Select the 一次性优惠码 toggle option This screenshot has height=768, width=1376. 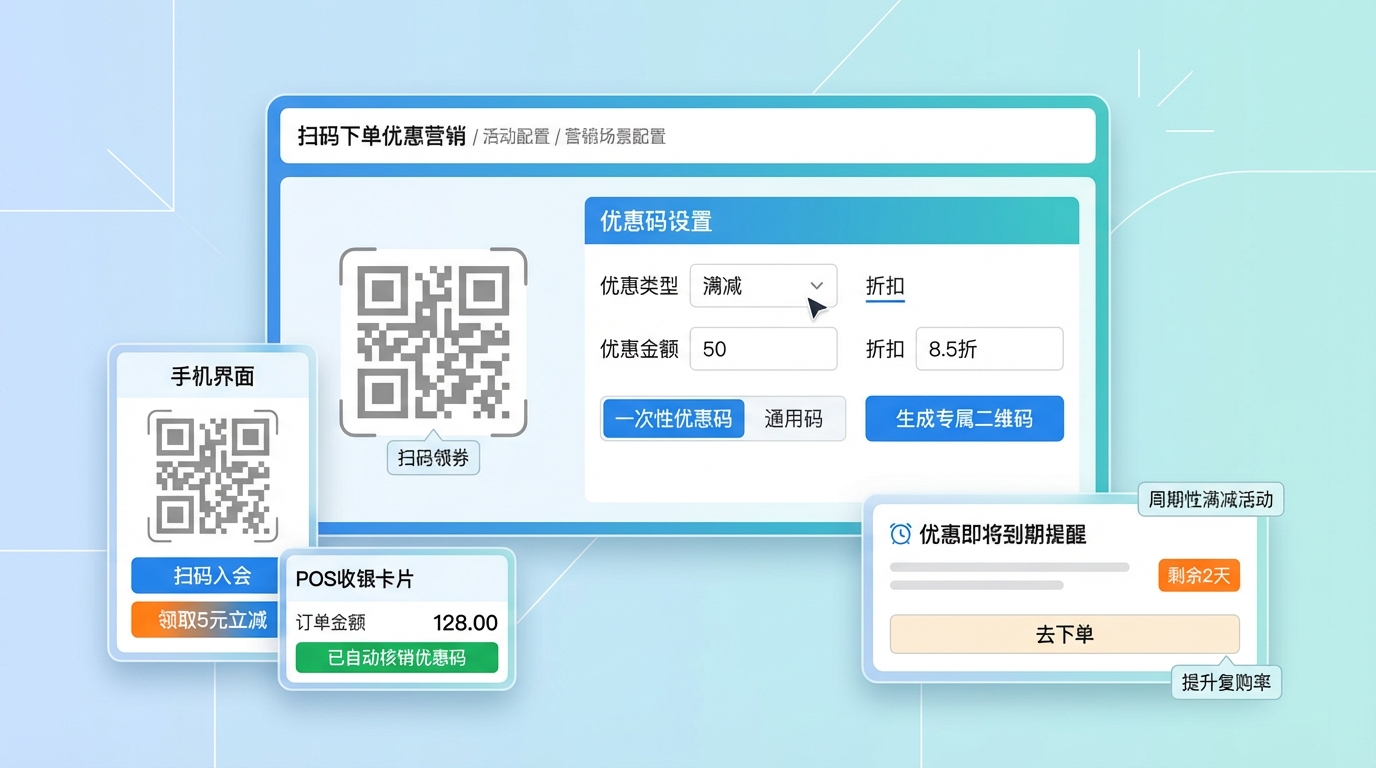(673, 419)
